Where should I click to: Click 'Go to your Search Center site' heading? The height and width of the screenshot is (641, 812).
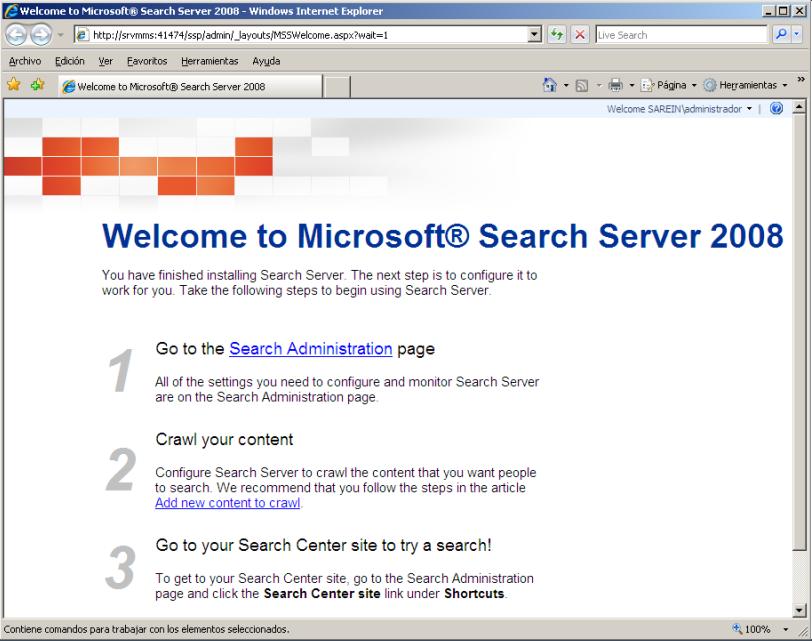click(x=323, y=545)
